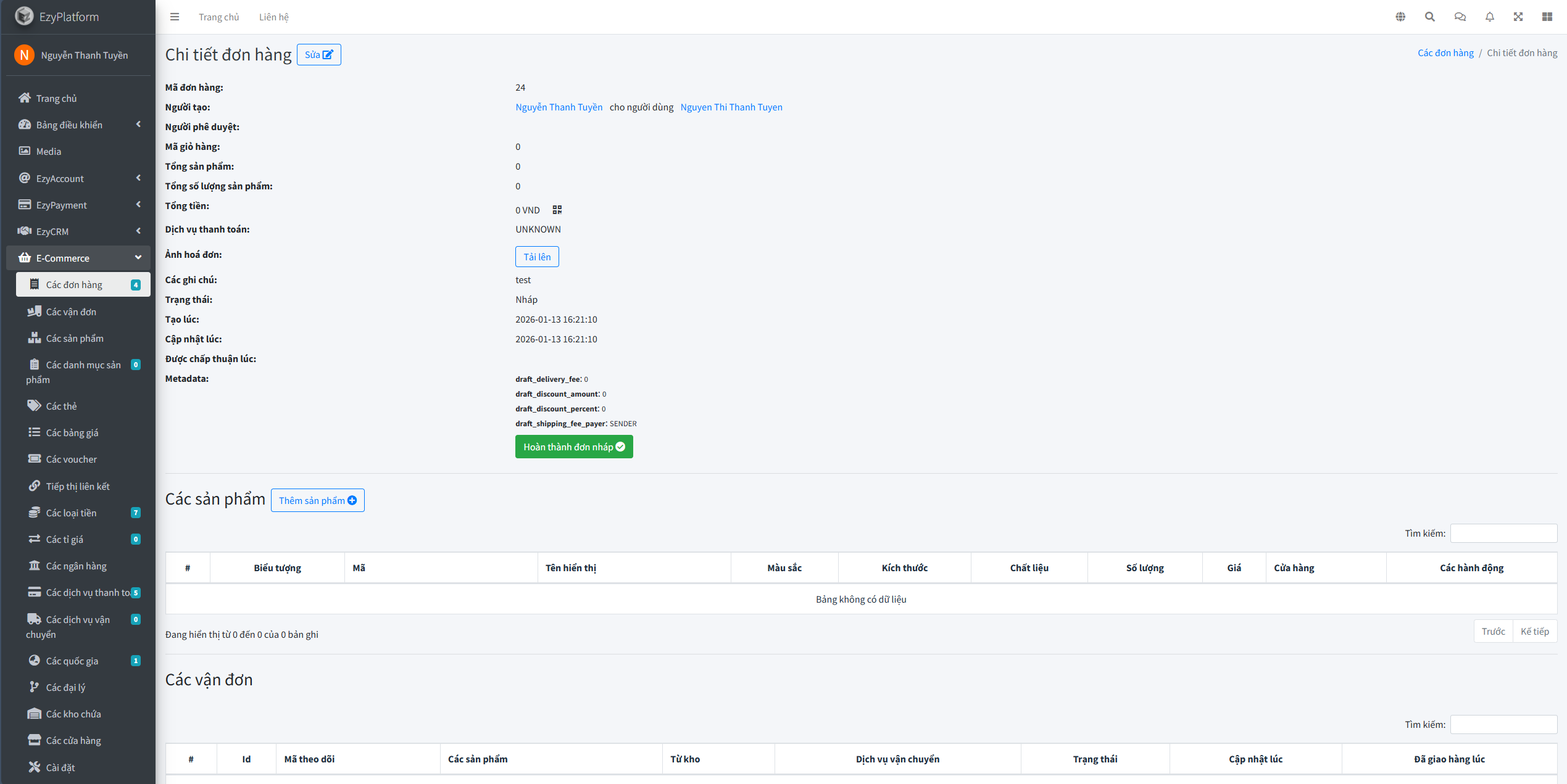The height and width of the screenshot is (784, 1567).
Task: Click the user avatar N icon
Action: tap(24, 55)
